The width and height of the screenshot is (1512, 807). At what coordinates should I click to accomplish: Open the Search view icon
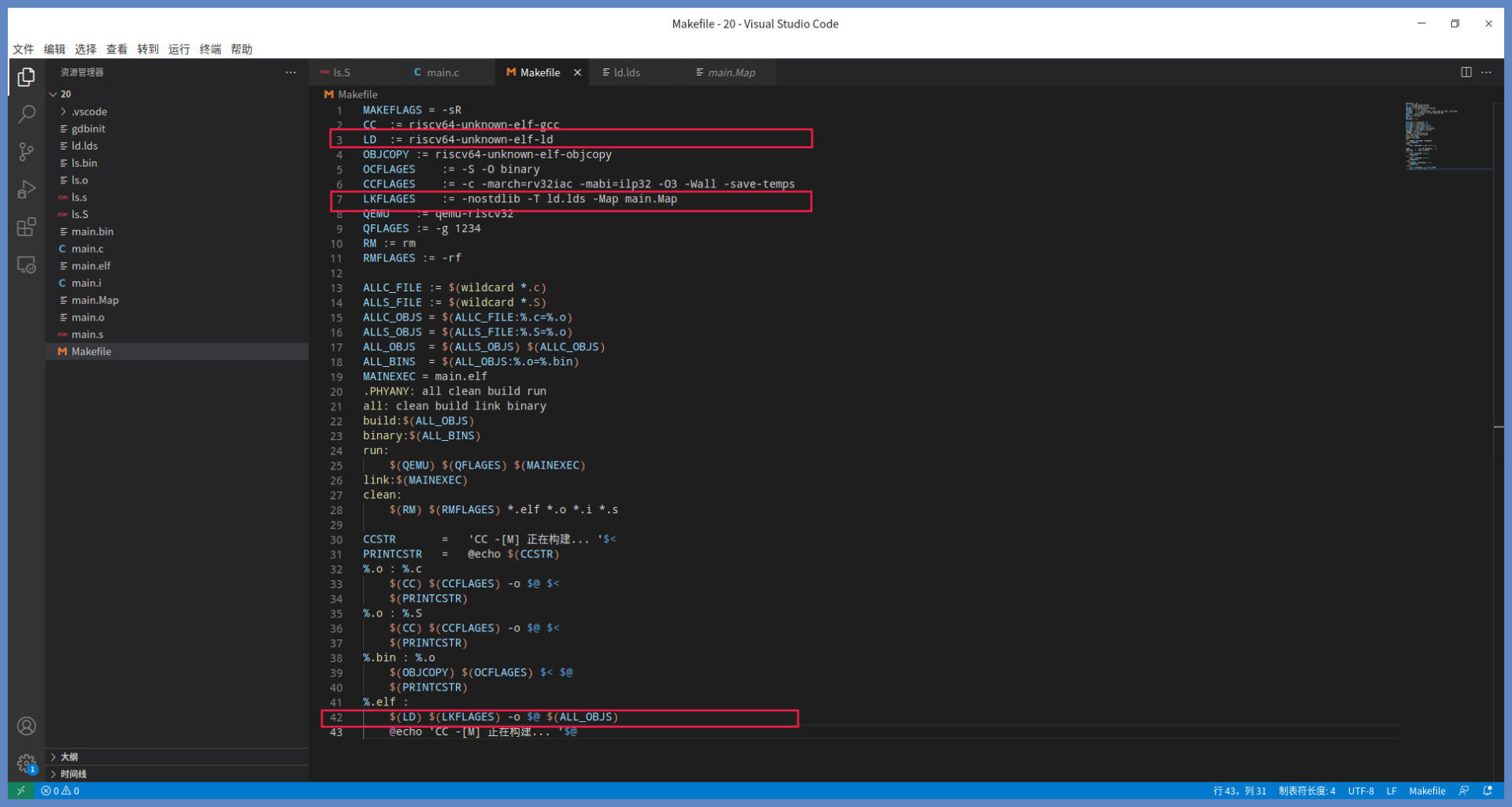tap(26, 115)
